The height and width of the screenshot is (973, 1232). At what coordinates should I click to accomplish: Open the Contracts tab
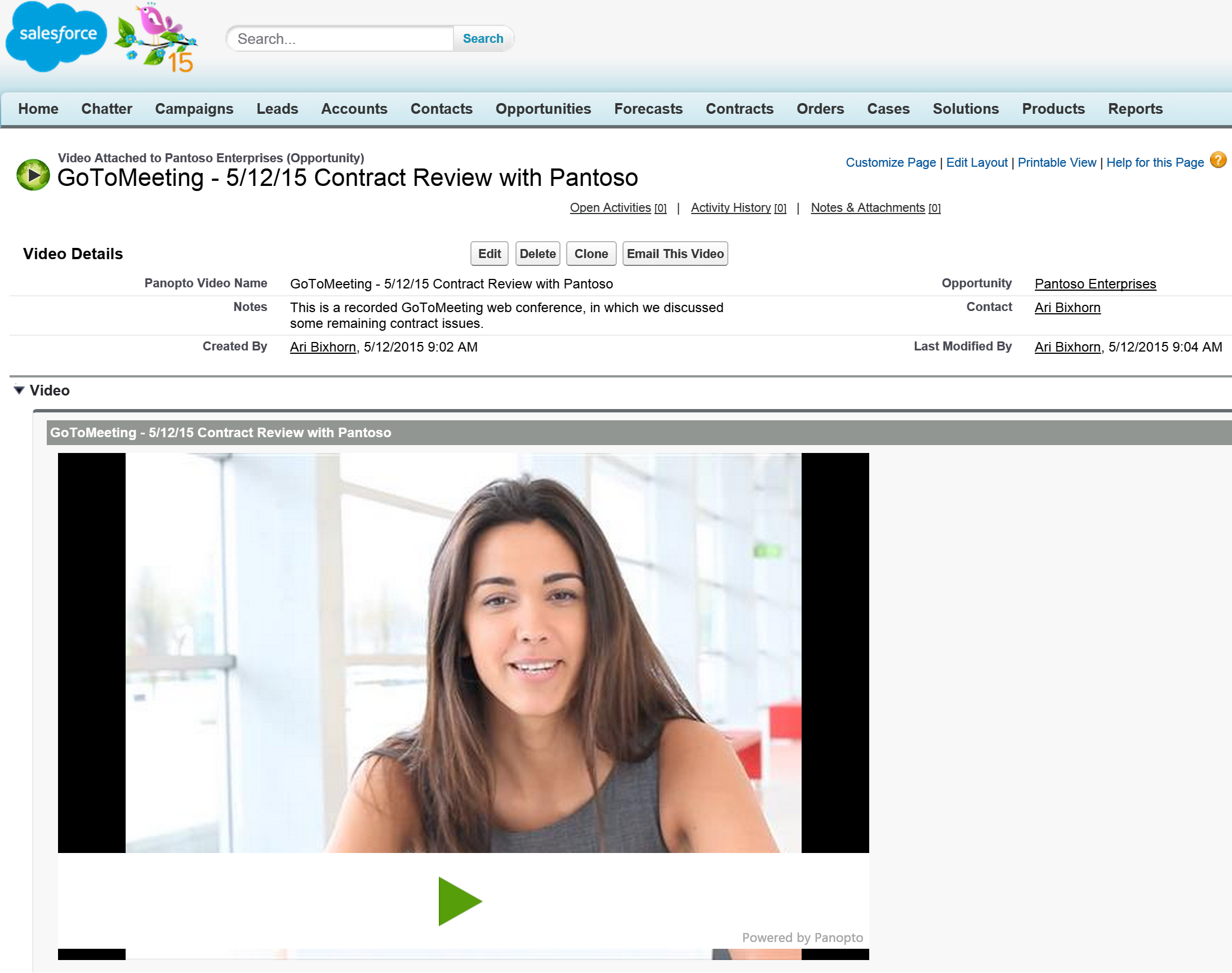(739, 109)
